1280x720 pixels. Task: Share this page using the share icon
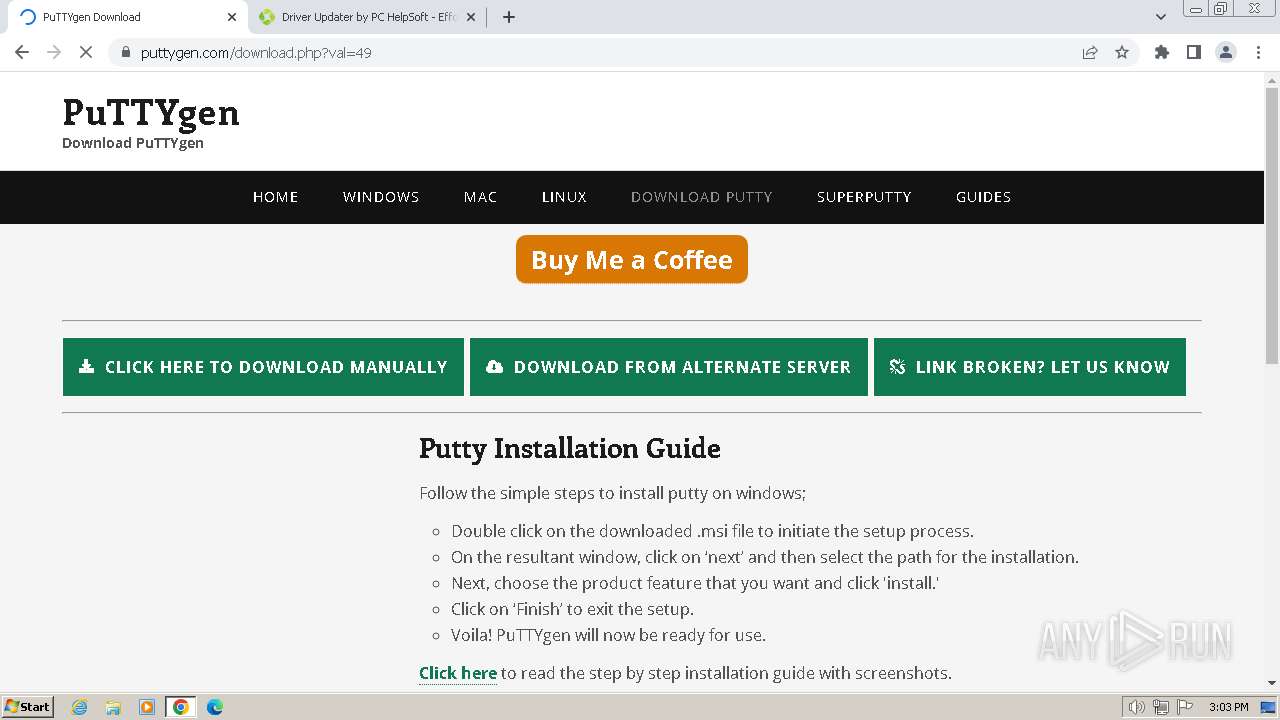(1090, 52)
